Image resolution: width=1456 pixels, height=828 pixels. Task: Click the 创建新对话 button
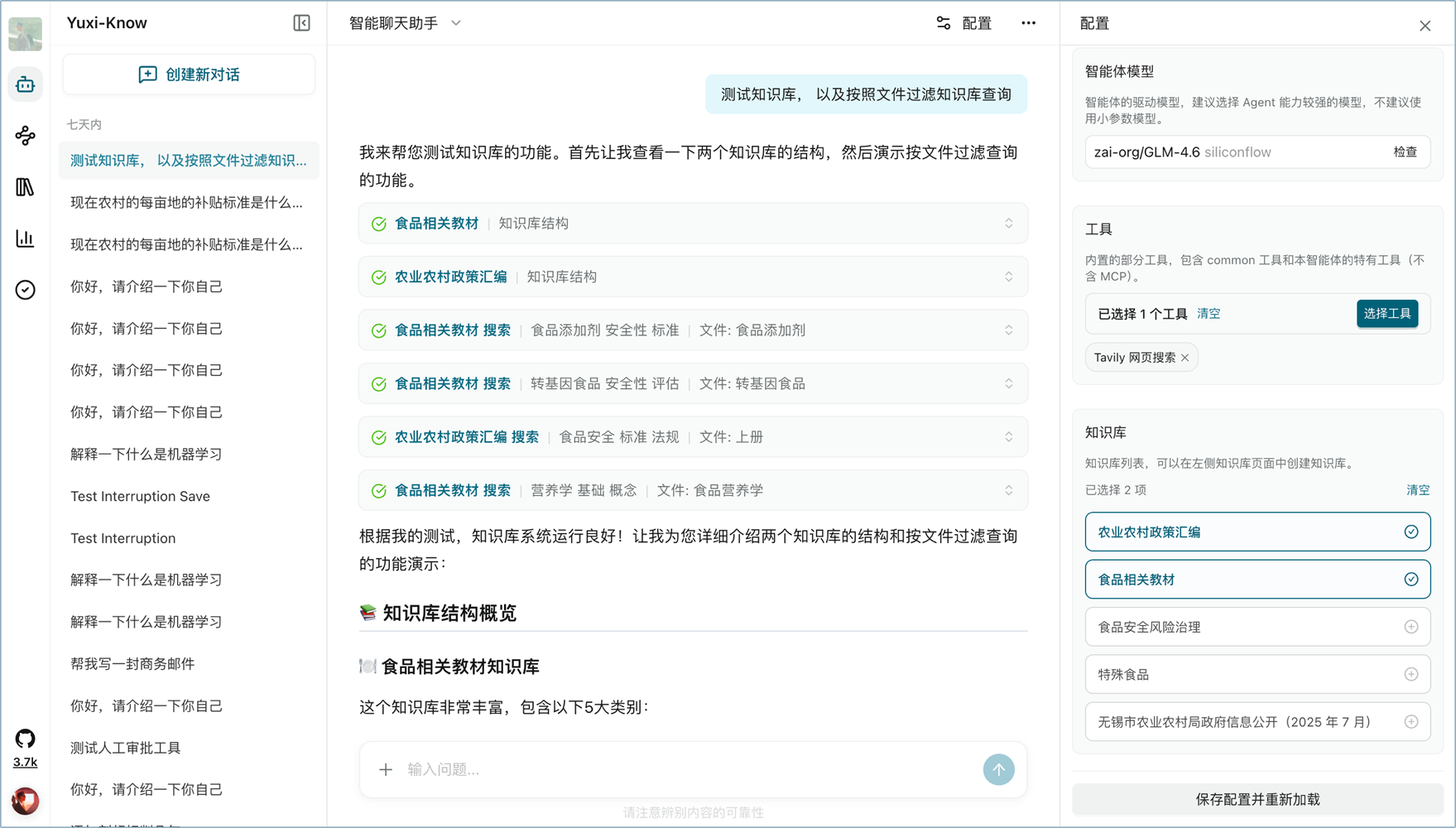click(188, 74)
